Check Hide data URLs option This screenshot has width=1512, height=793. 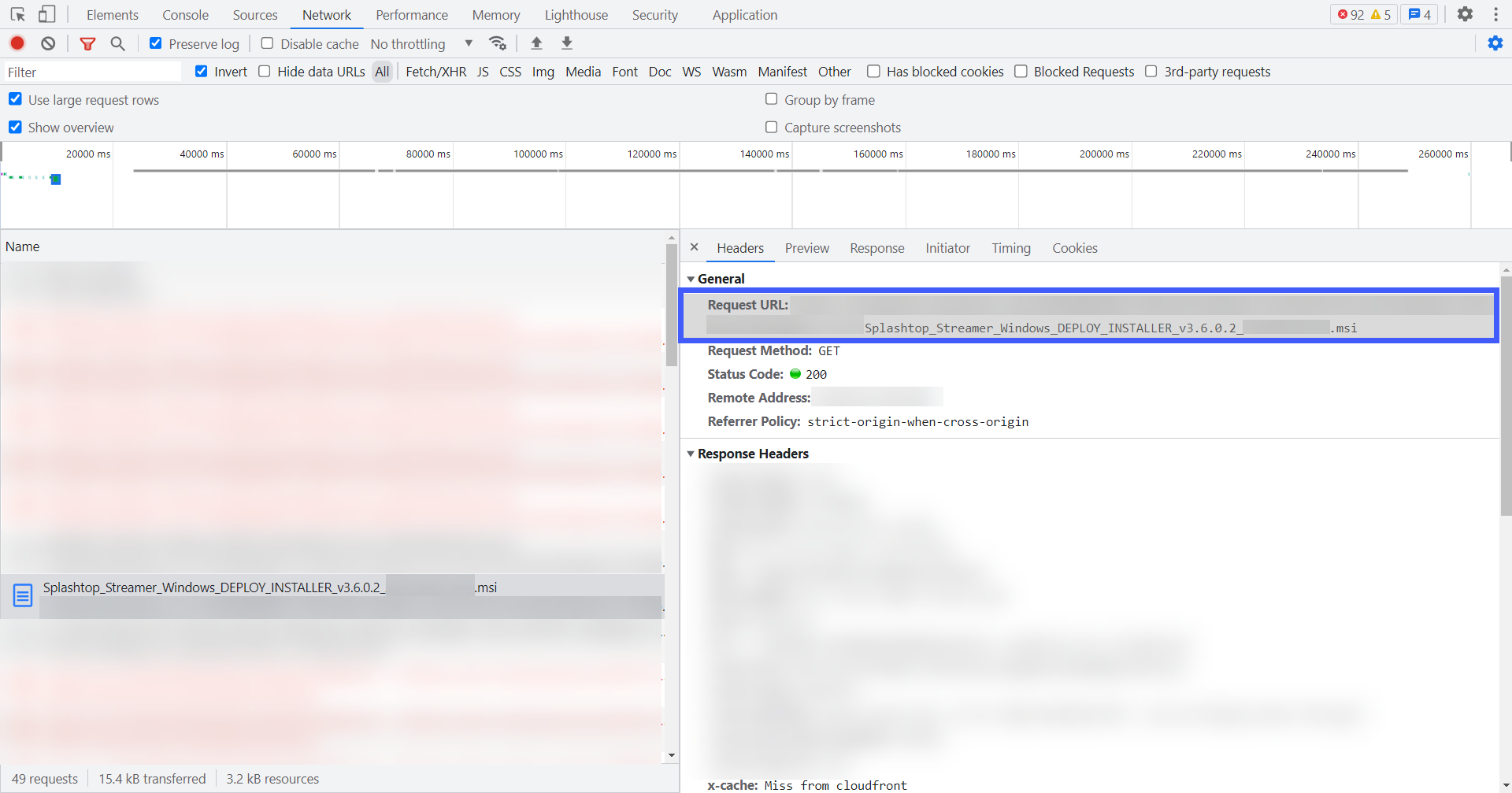point(265,71)
